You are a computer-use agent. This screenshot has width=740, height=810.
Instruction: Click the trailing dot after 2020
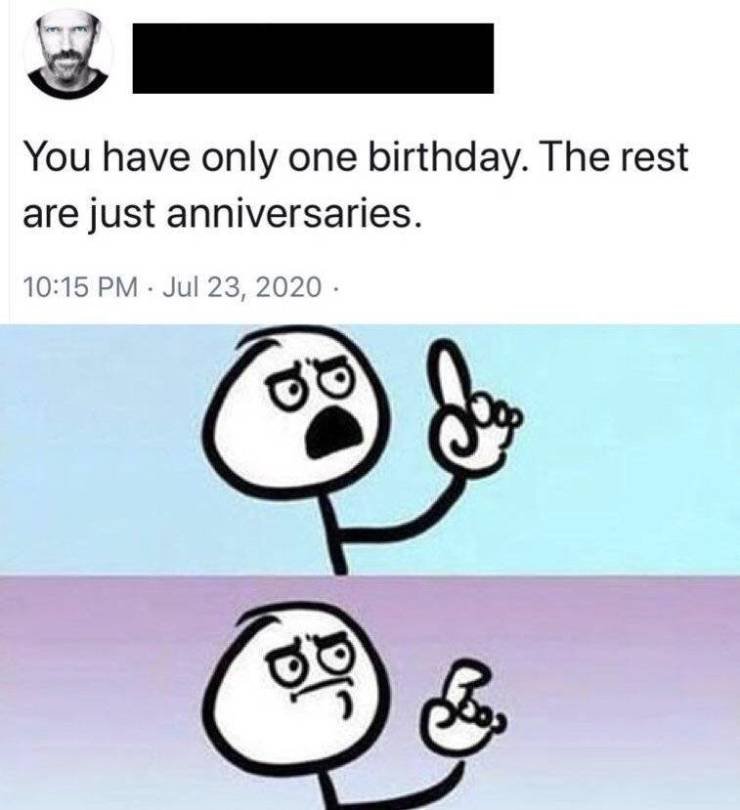pyautogui.click(x=335, y=287)
